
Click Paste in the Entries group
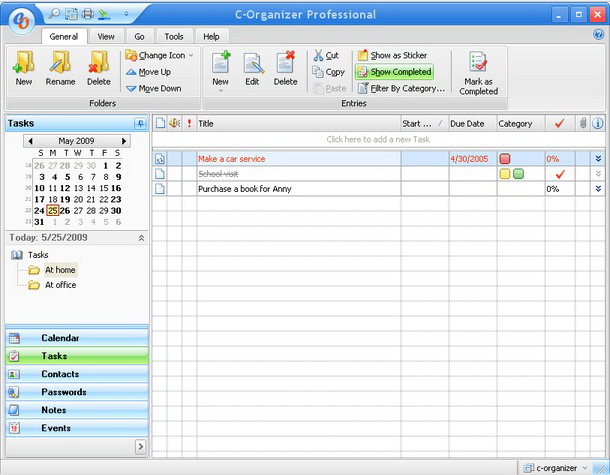click(330, 88)
